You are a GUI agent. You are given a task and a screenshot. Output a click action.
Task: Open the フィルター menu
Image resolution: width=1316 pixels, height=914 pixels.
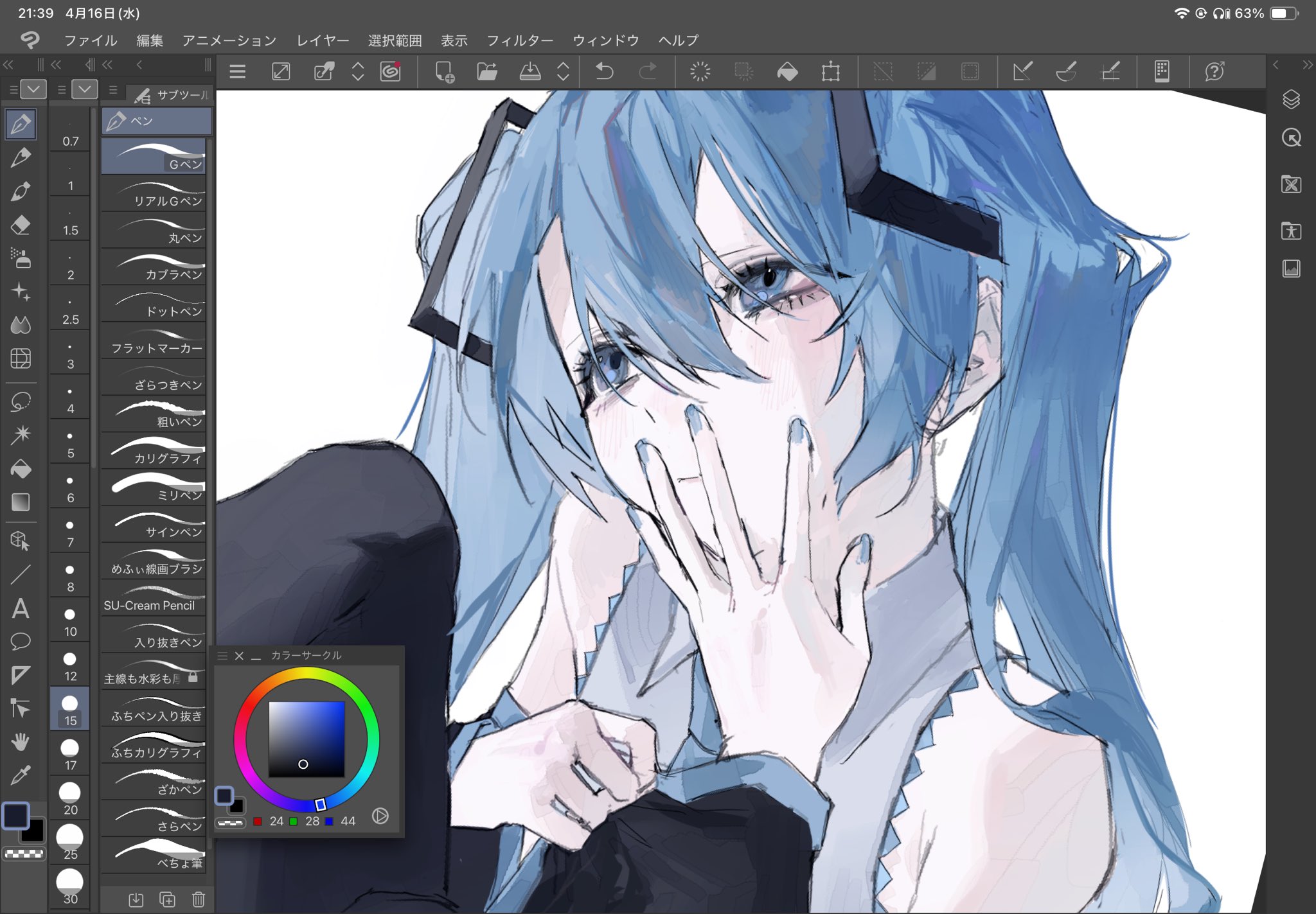click(520, 40)
